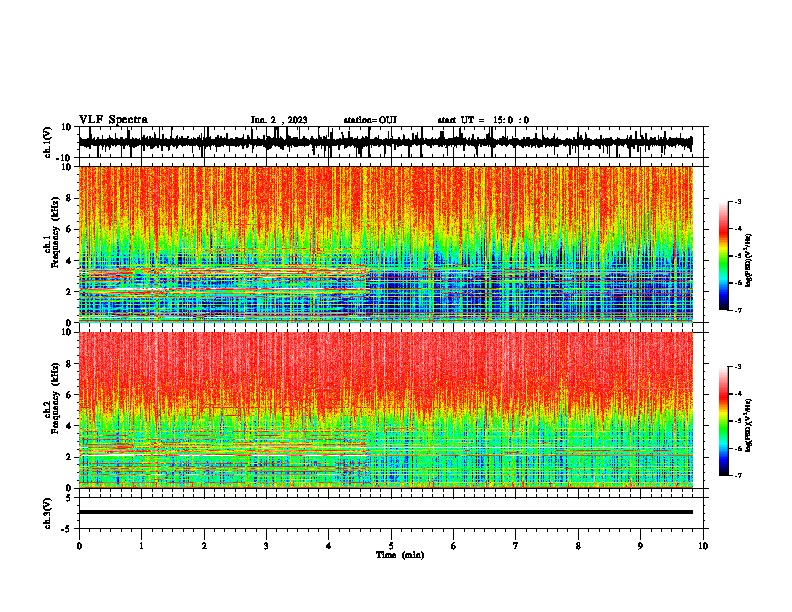Click the "Time (min)" axis label
792x612 pixels.
tap(400, 555)
